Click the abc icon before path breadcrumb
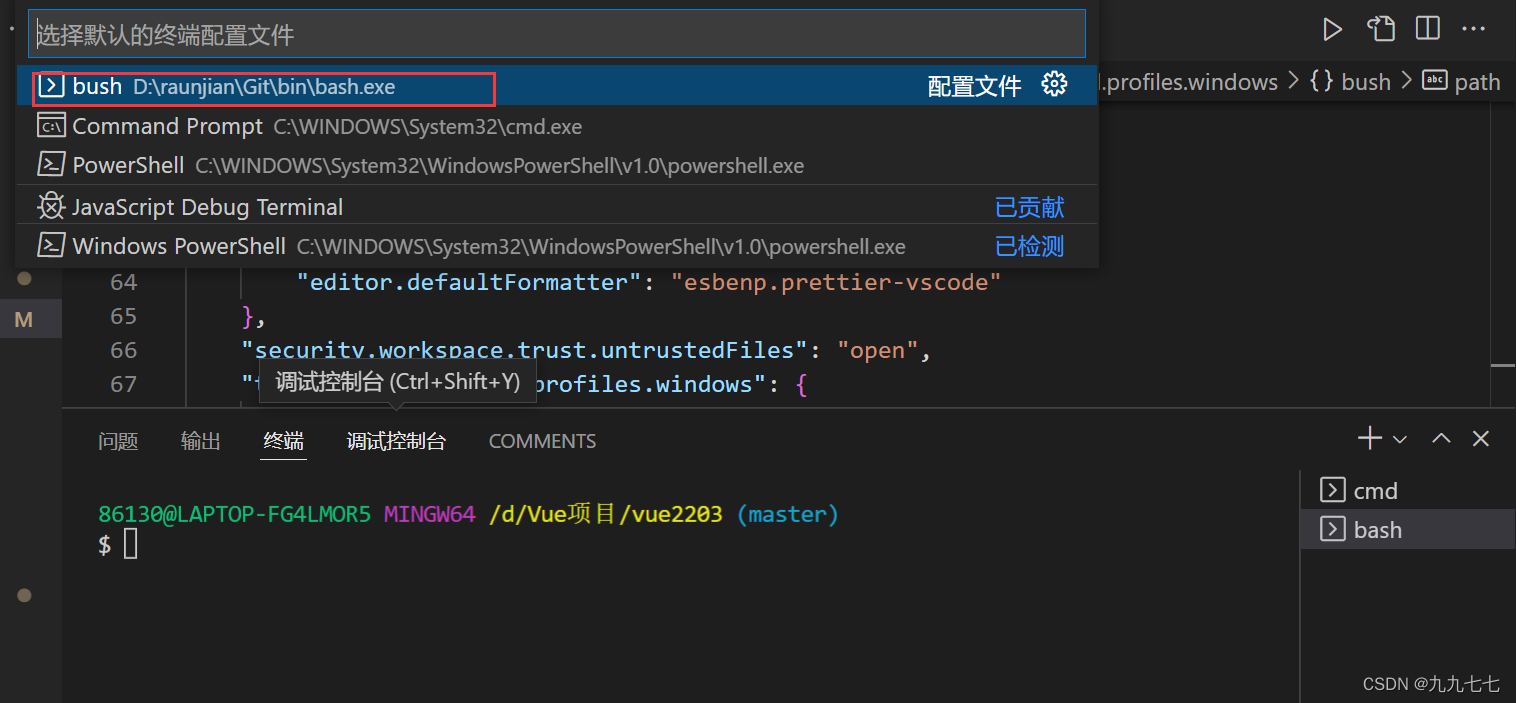 point(1435,81)
